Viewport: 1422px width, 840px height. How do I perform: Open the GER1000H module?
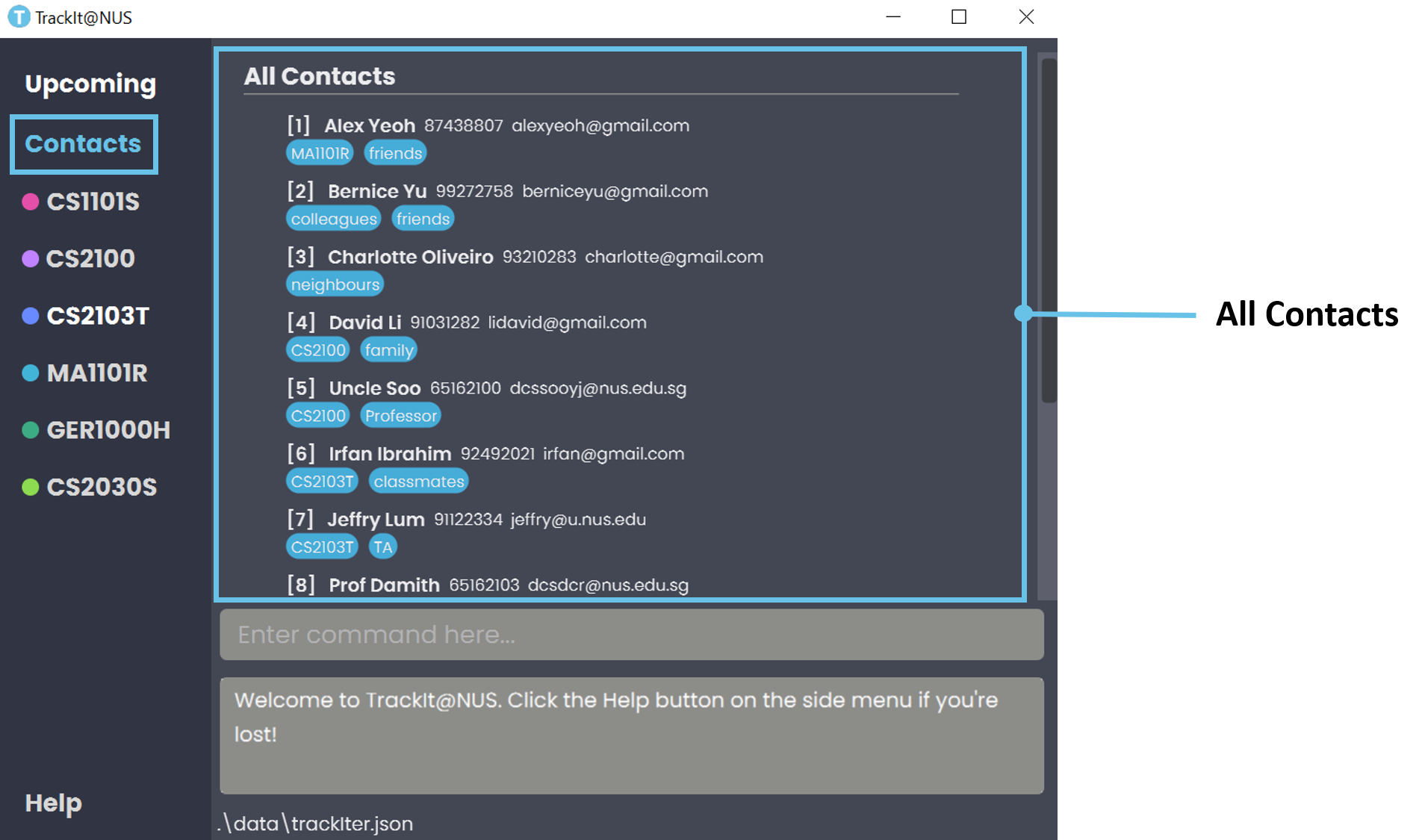108,430
